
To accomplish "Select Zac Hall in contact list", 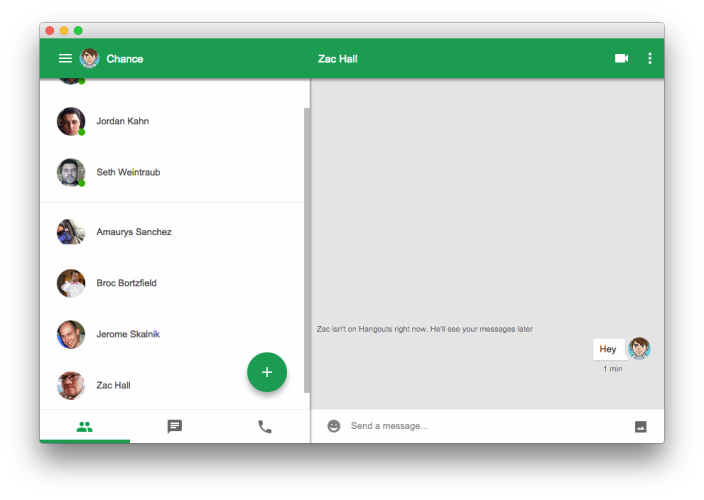I will [144, 386].
